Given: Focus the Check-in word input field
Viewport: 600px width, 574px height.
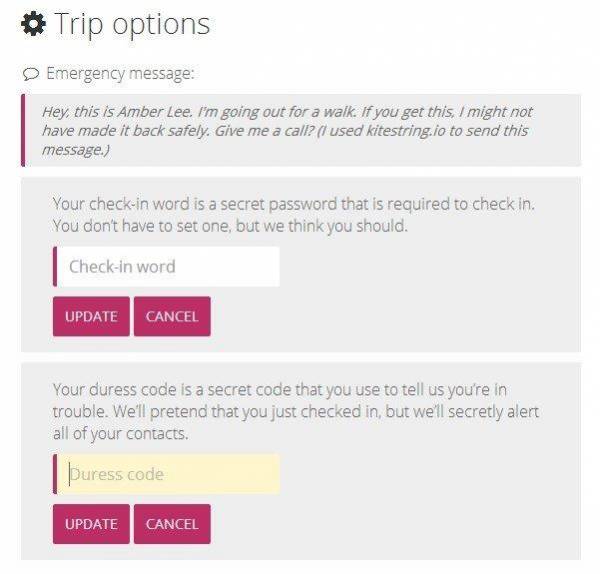Looking at the screenshot, I should click(166, 267).
